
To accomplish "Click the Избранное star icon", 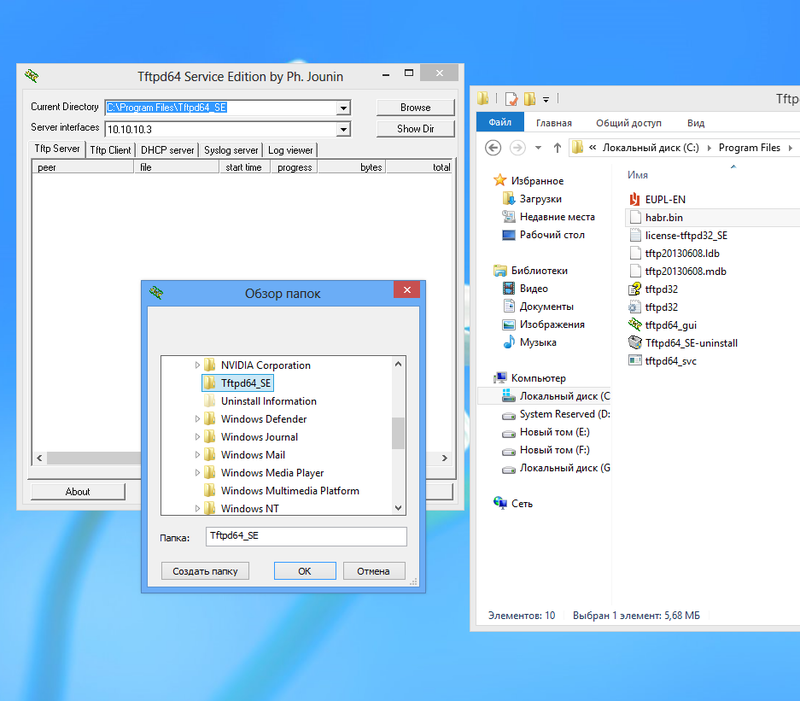I will click(500, 180).
